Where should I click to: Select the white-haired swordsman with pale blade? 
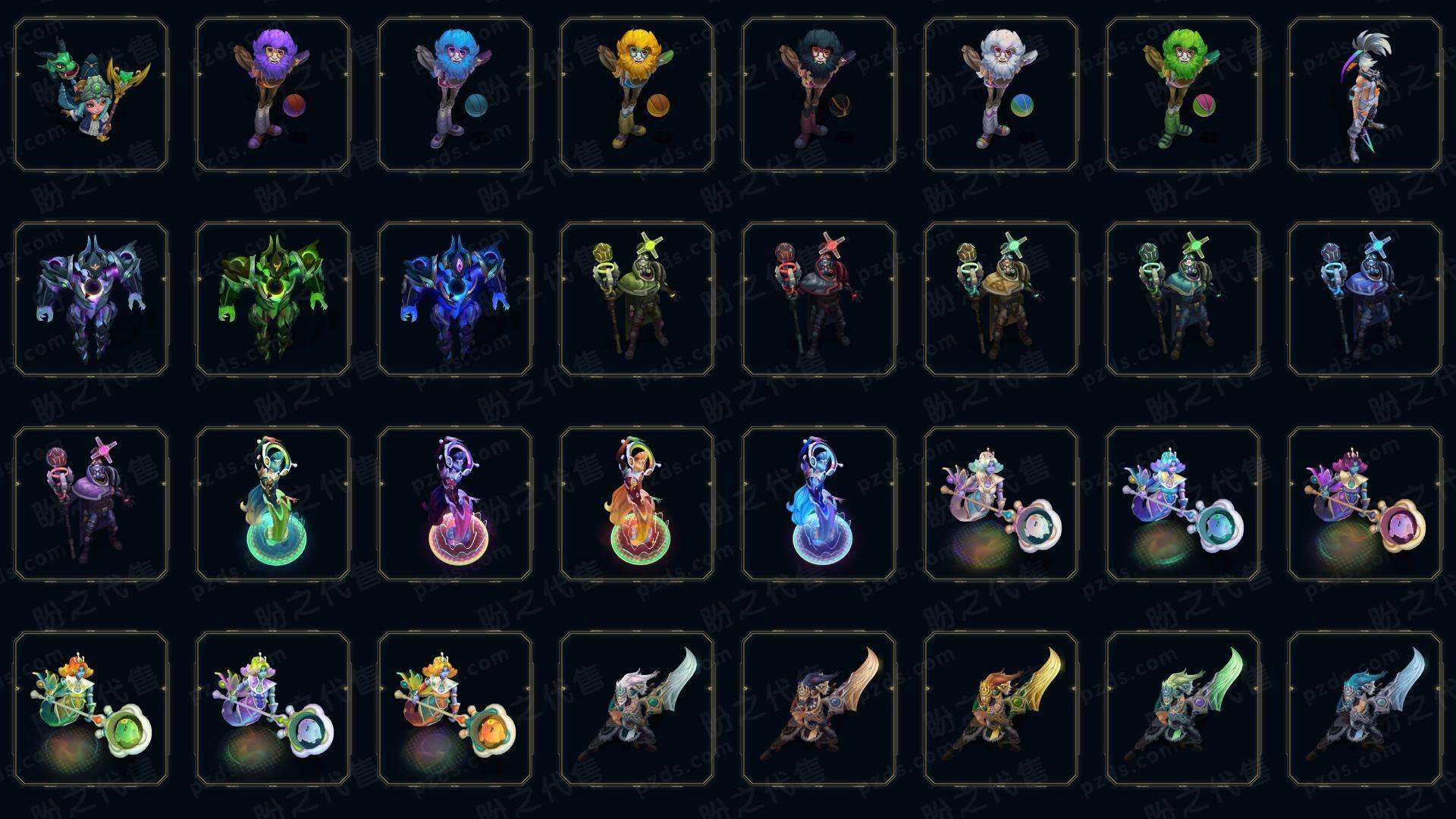pyautogui.click(x=637, y=708)
